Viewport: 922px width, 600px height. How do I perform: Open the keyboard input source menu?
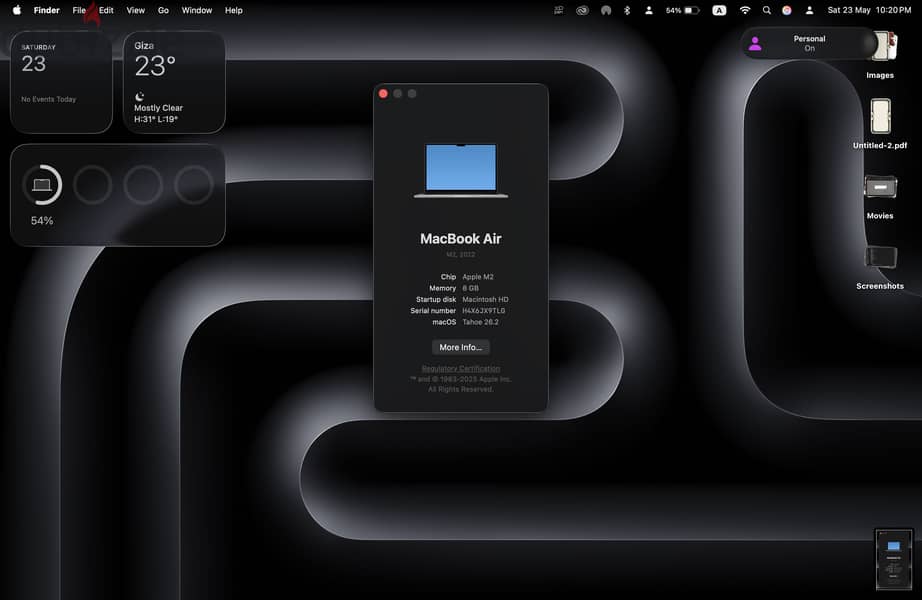[719, 10]
